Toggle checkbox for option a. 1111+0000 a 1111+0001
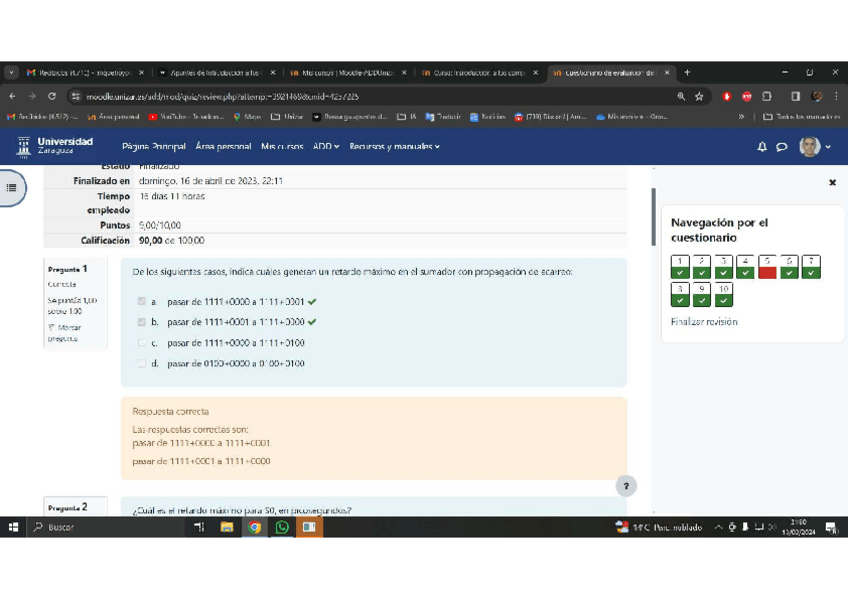Screen dimensions: 848x599 [141, 301]
